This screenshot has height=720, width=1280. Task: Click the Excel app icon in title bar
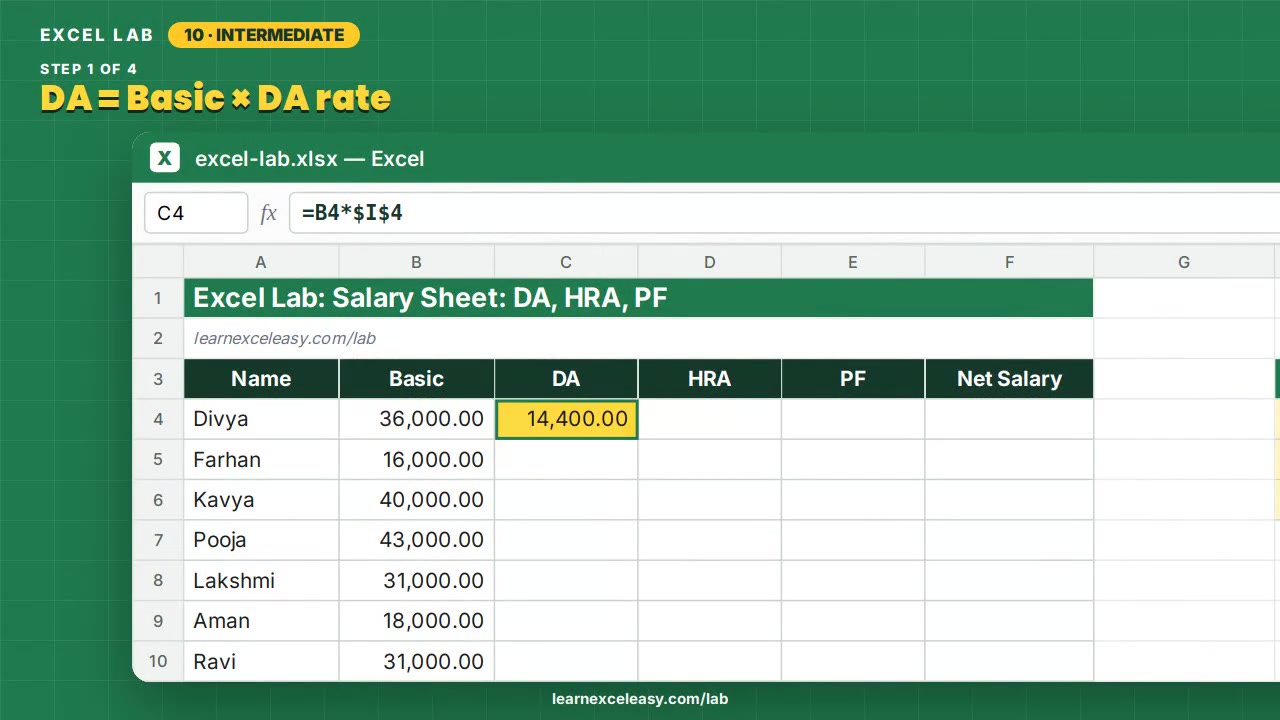(x=165, y=158)
